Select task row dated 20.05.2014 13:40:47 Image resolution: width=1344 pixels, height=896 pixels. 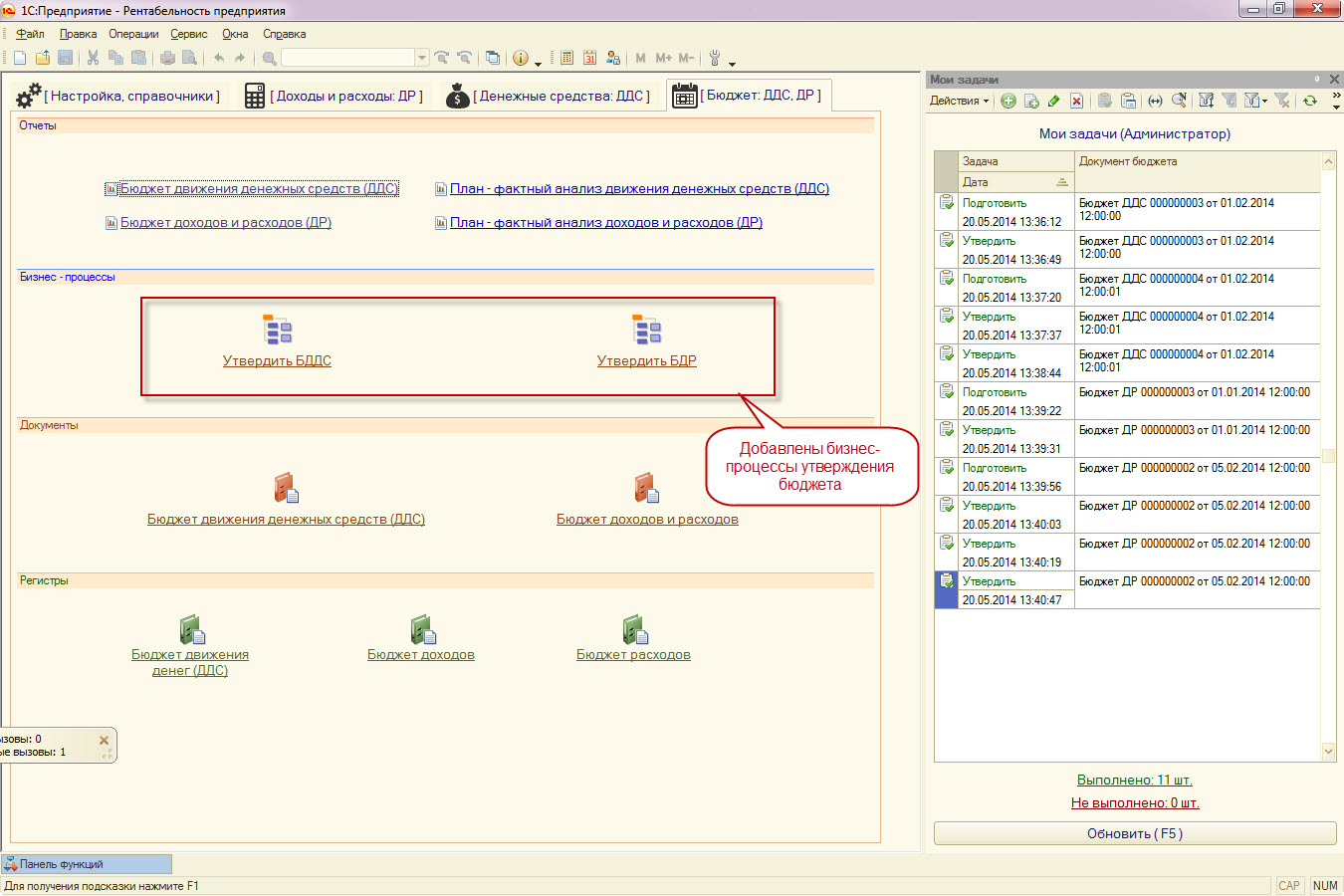(1127, 590)
